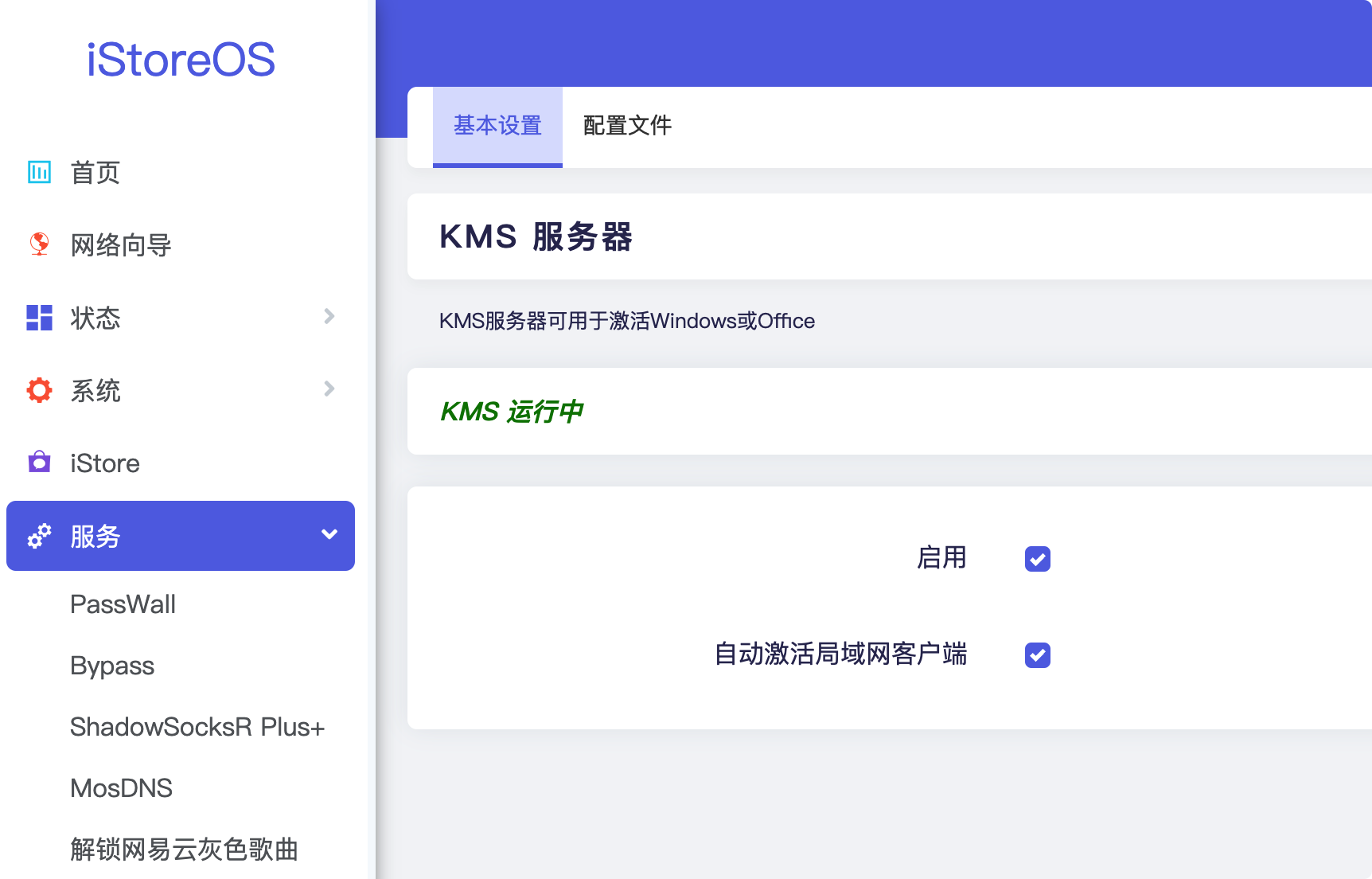
Task: Switch to the 配置文件 tab
Action: click(626, 126)
